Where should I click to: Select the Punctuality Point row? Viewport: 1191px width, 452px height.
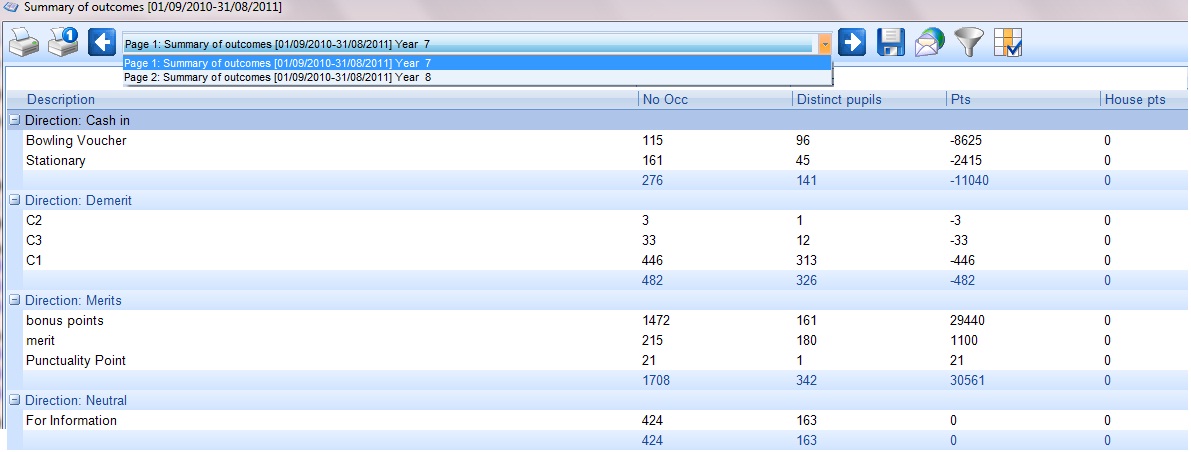[x=605, y=360]
